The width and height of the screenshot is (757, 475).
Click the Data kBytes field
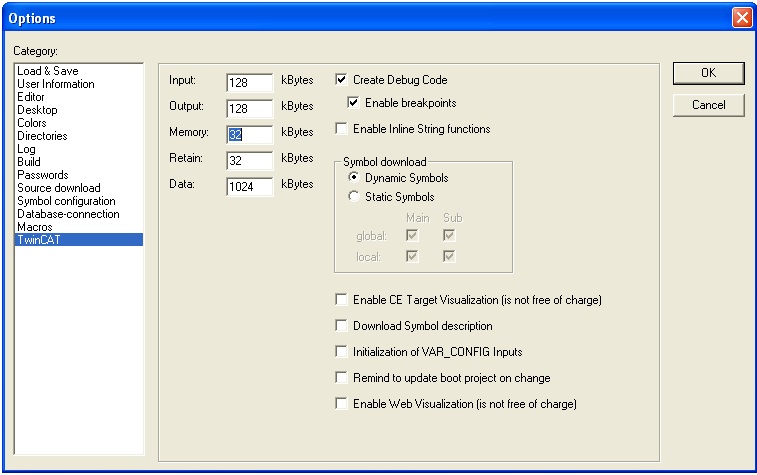coord(250,187)
